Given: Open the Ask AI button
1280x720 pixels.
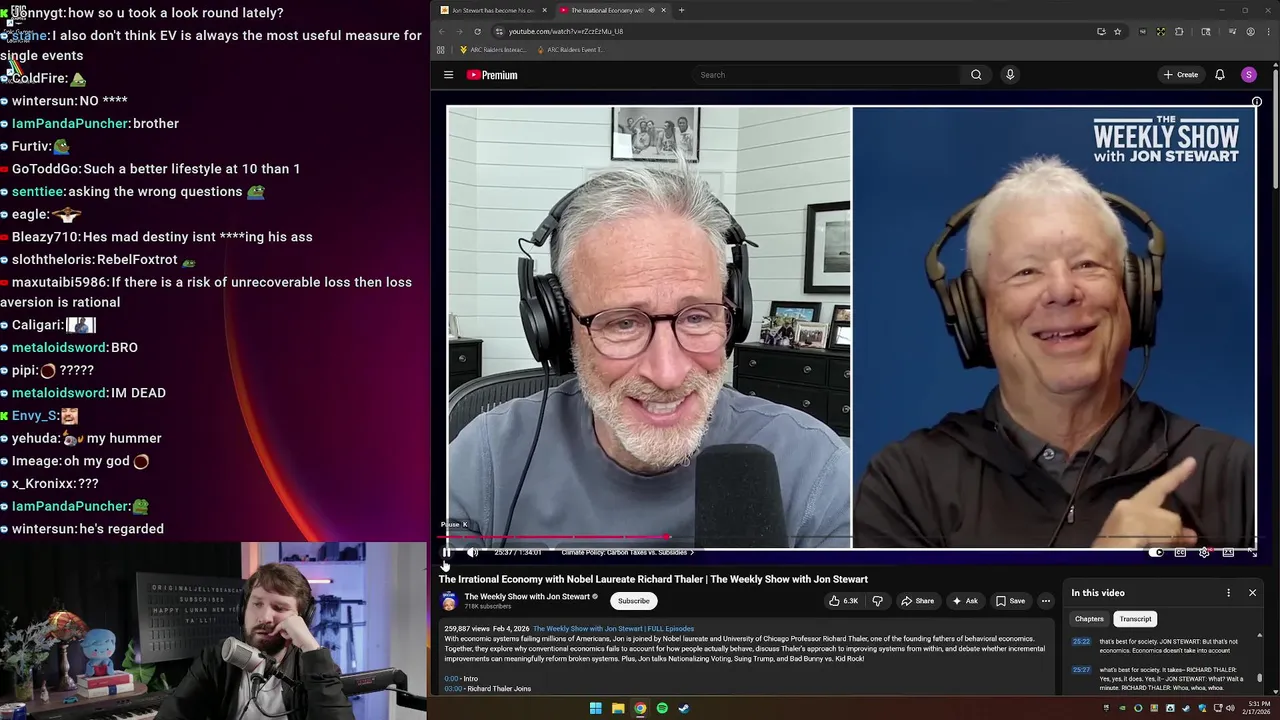Looking at the screenshot, I should point(965,601).
